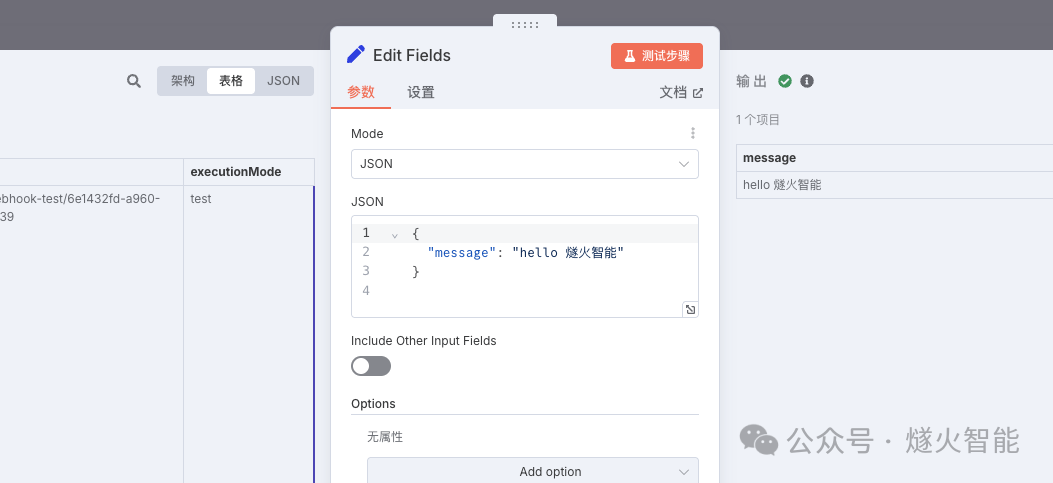Switch to the 参数 tab

click(x=361, y=93)
